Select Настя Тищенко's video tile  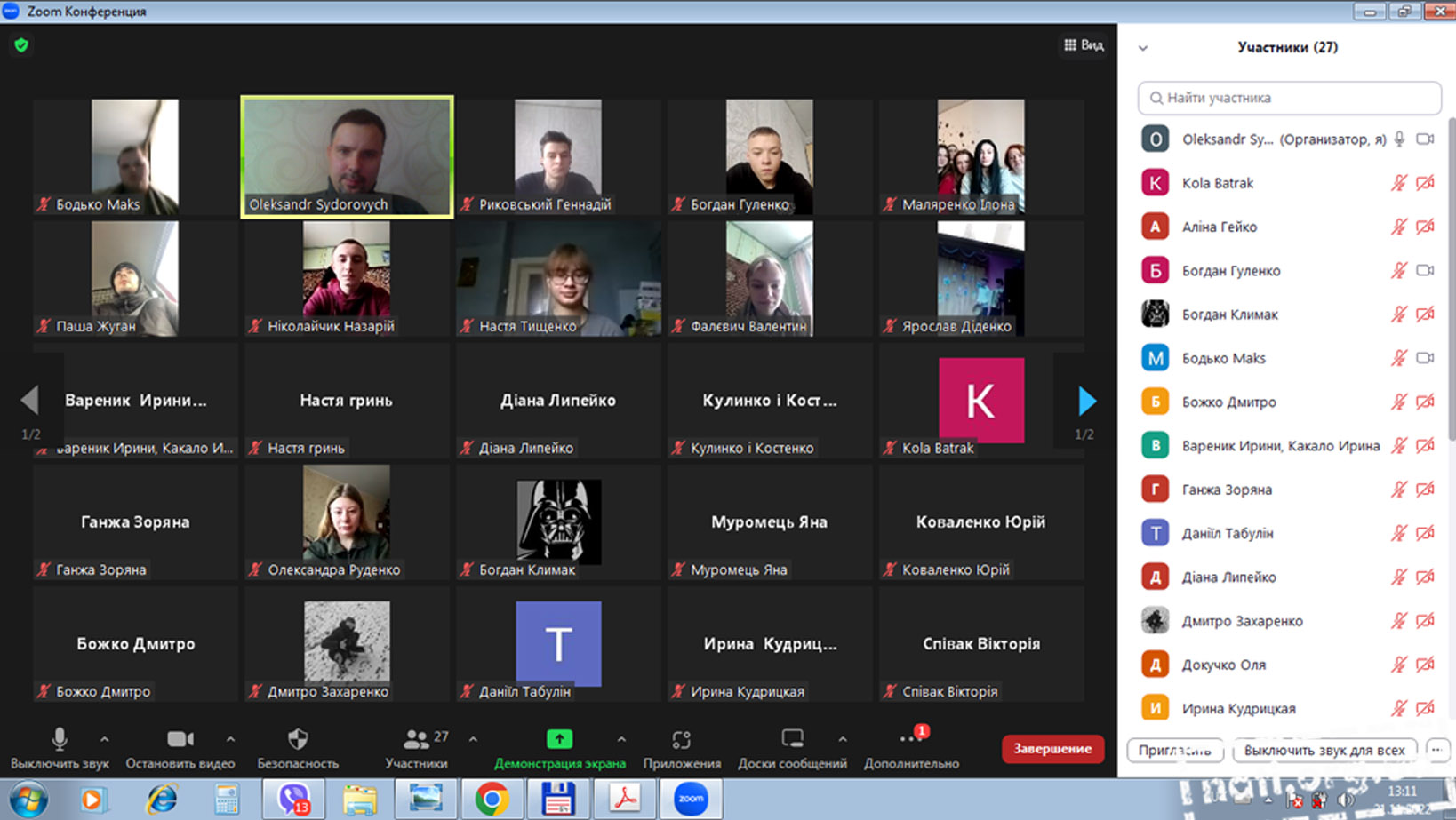click(558, 278)
